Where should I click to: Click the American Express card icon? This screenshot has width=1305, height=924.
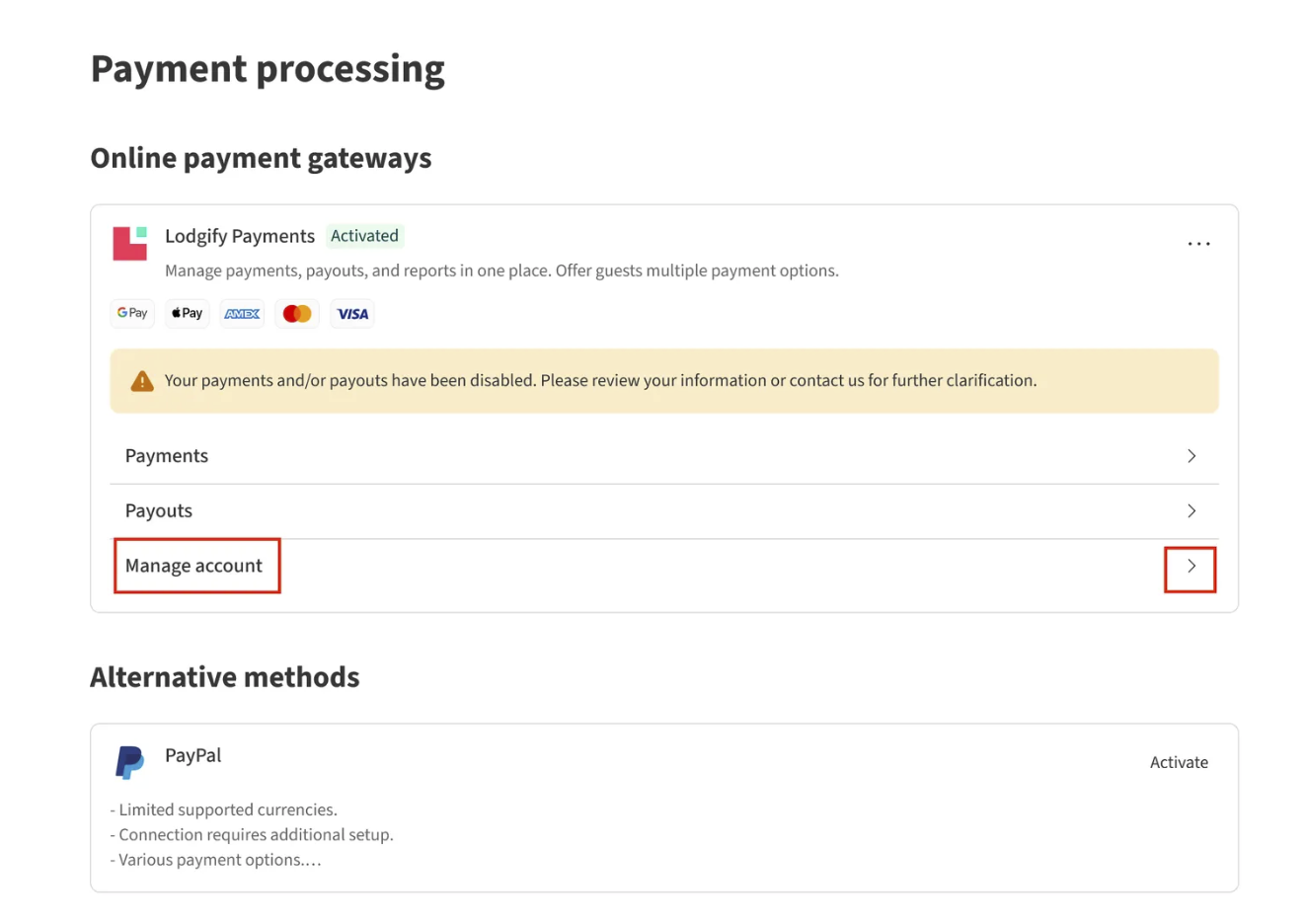click(x=242, y=314)
